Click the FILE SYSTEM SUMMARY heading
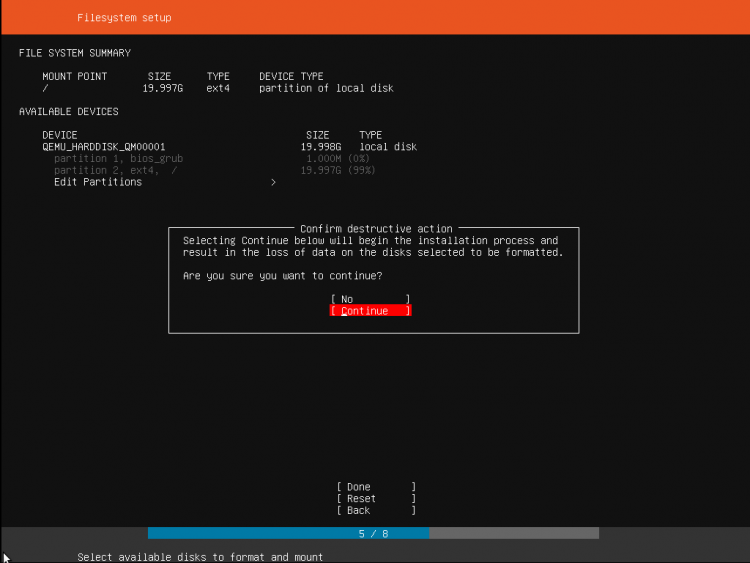Image resolution: width=750 pixels, height=563 pixels. pos(75,53)
